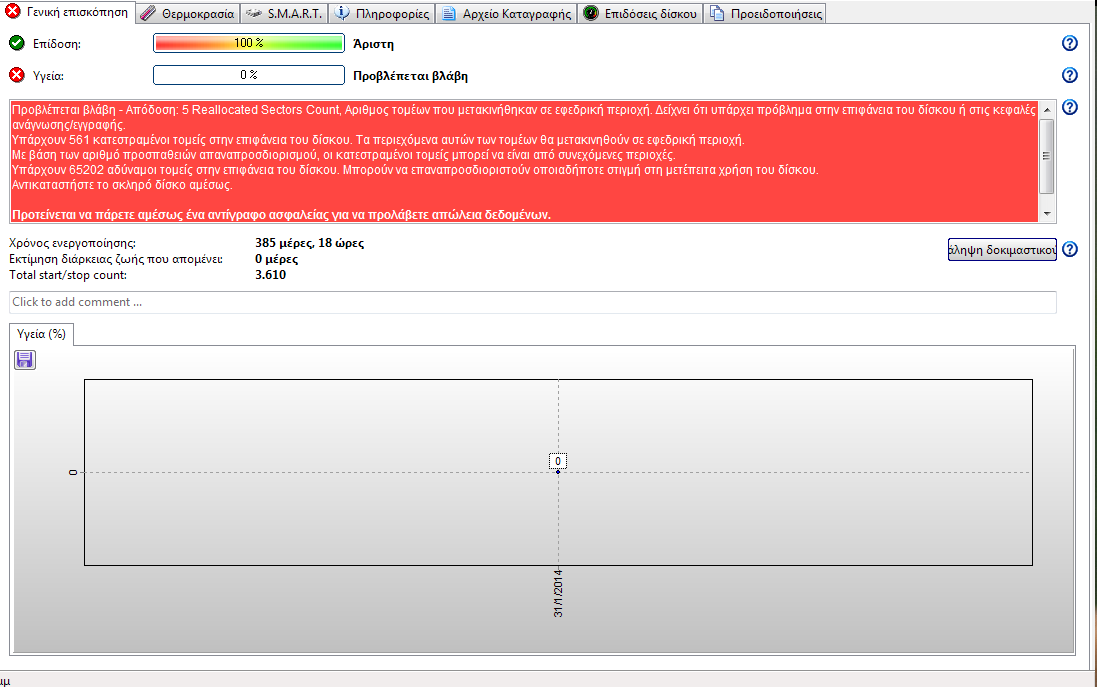Click the warning text scrollbar thumb
The width and height of the screenshot is (1097, 687).
pos(1047,156)
